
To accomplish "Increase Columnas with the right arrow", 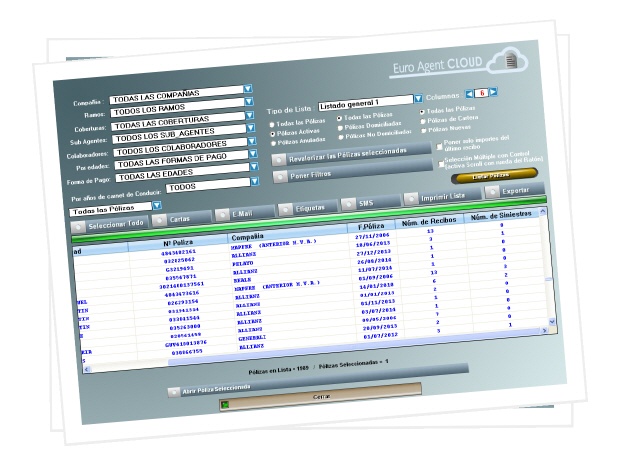I will coord(493,92).
